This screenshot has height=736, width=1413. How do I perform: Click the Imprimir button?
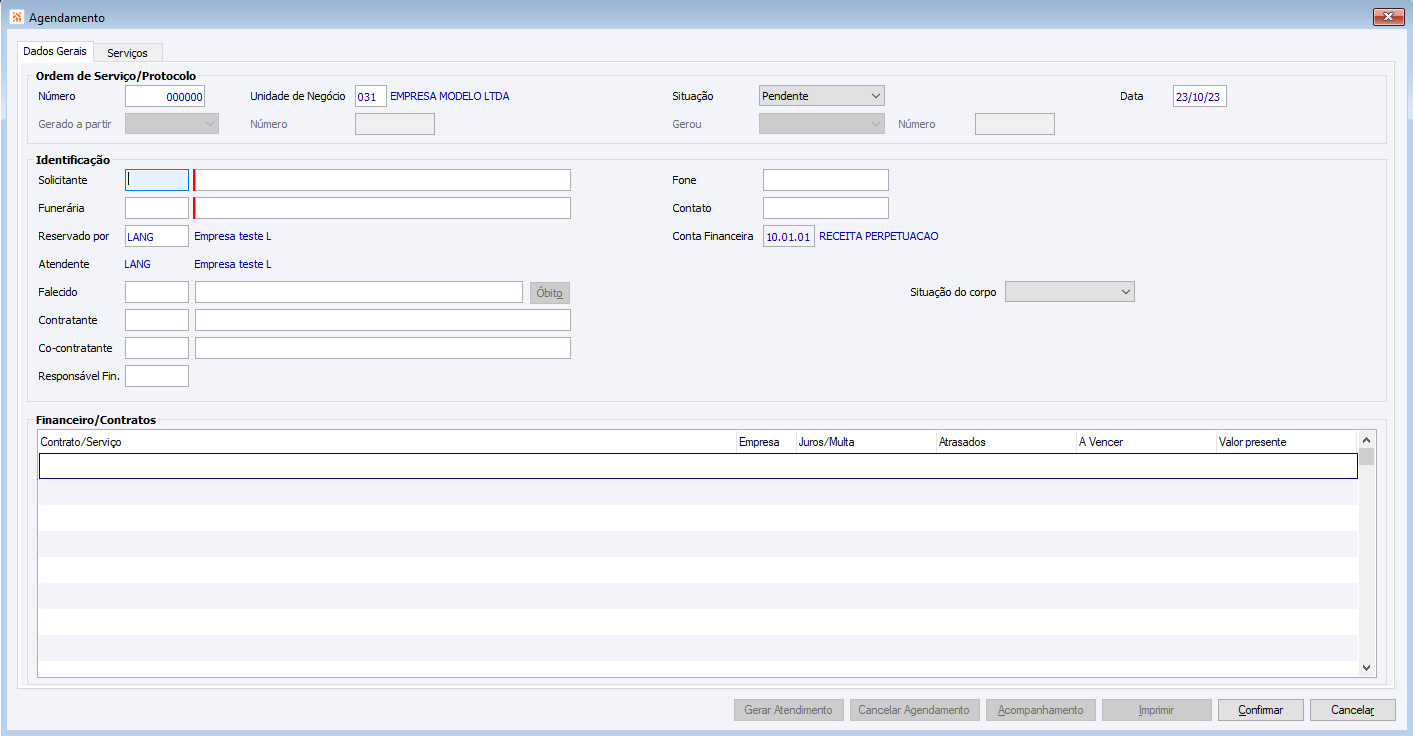(x=1157, y=710)
